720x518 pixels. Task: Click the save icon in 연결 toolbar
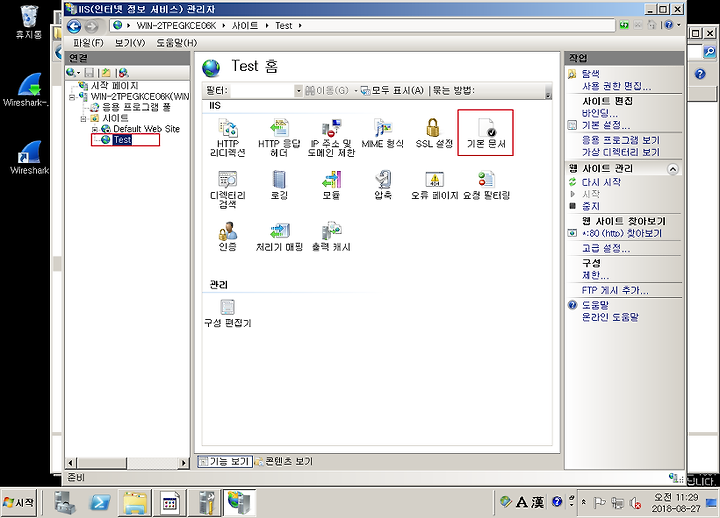pos(90,73)
